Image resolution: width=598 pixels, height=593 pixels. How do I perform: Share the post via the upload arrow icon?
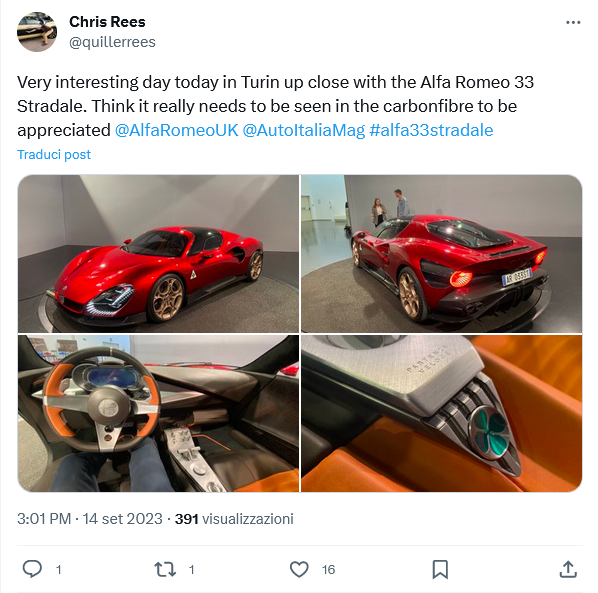pos(568,569)
